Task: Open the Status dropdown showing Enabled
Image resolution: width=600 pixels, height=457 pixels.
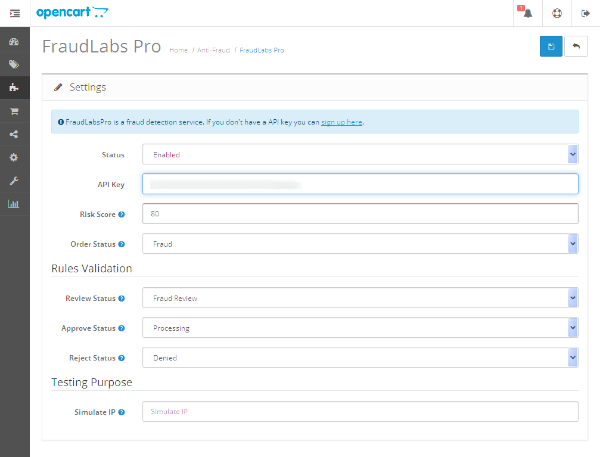Action: 360,154
